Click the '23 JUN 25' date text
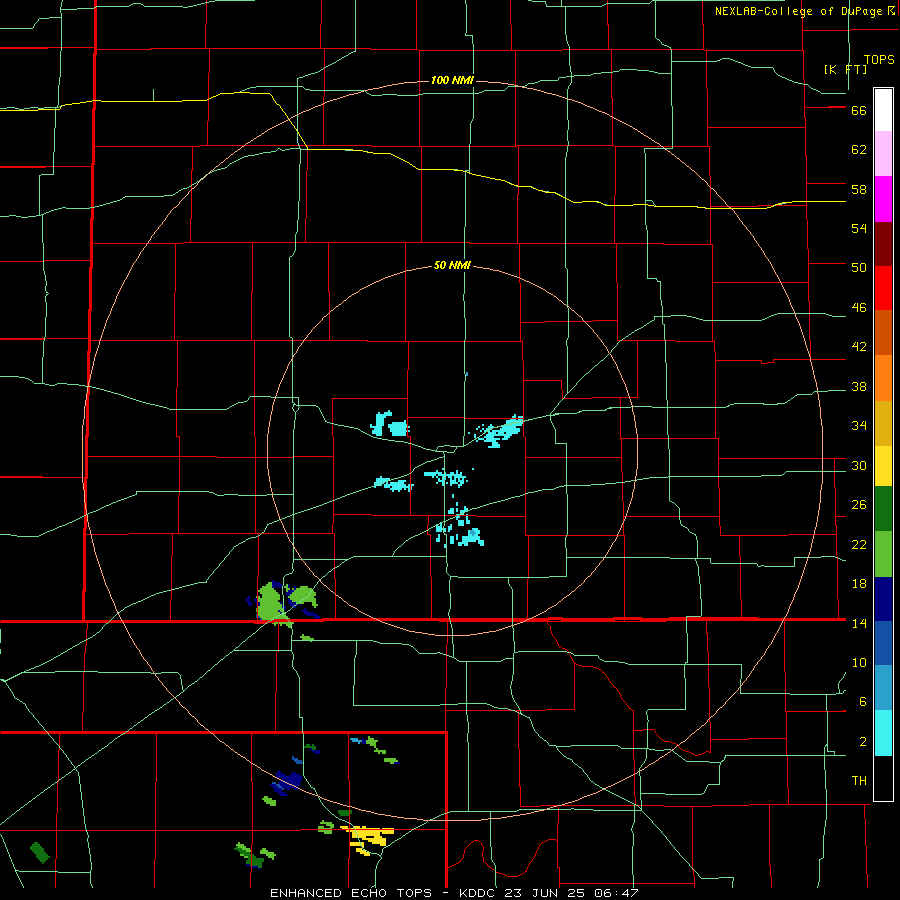Screen dimensions: 900x900 tap(546, 893)
